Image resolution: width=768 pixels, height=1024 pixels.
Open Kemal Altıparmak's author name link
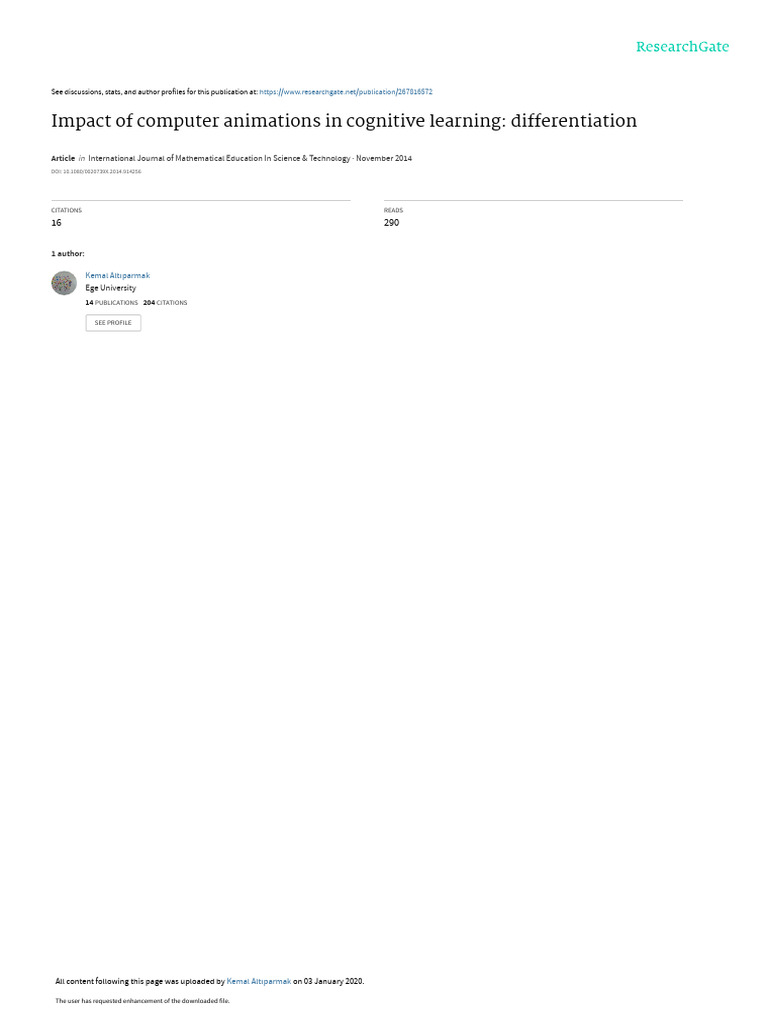pyautogui.click(x=118, y=276)
